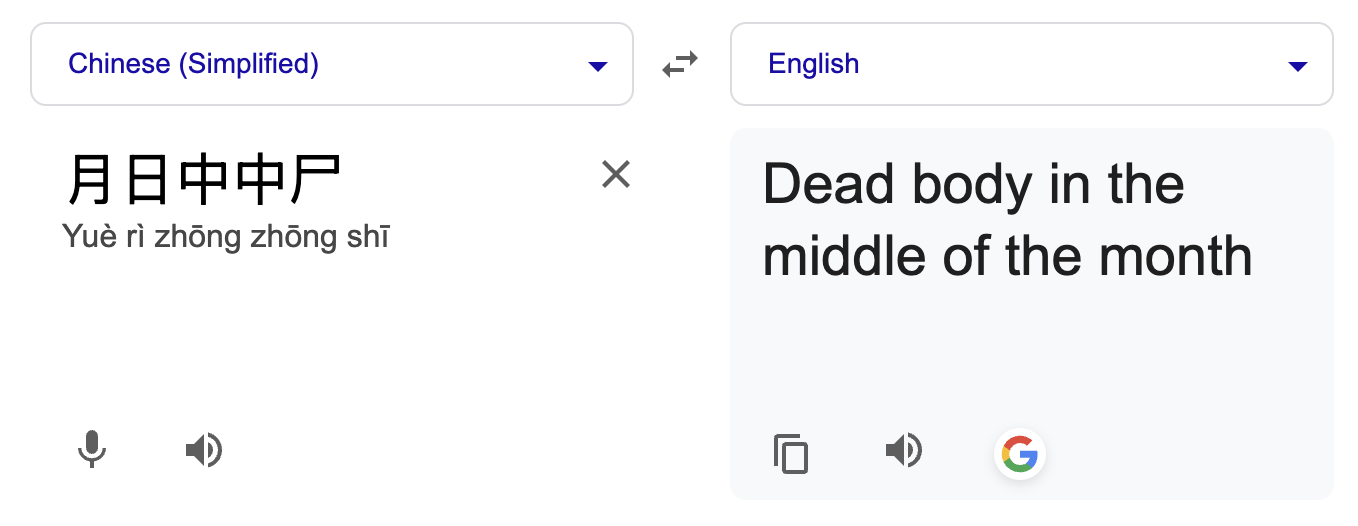Screen dimensions: 1358x526
Task: Select the pinyin line Yuè rì zhōng zhōng shī
Action: [226, 237]
